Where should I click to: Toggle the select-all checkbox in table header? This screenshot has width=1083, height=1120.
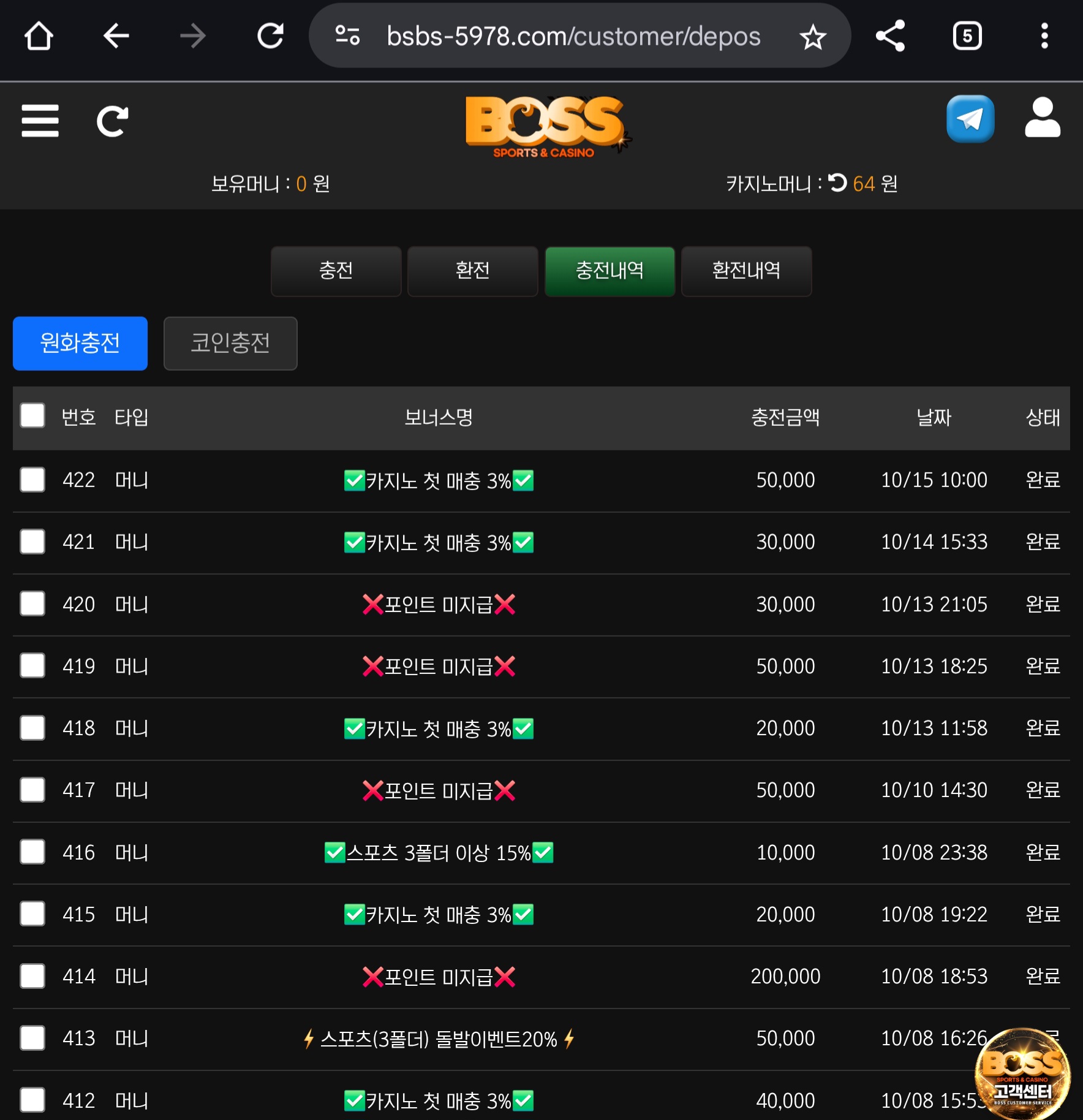32,415
